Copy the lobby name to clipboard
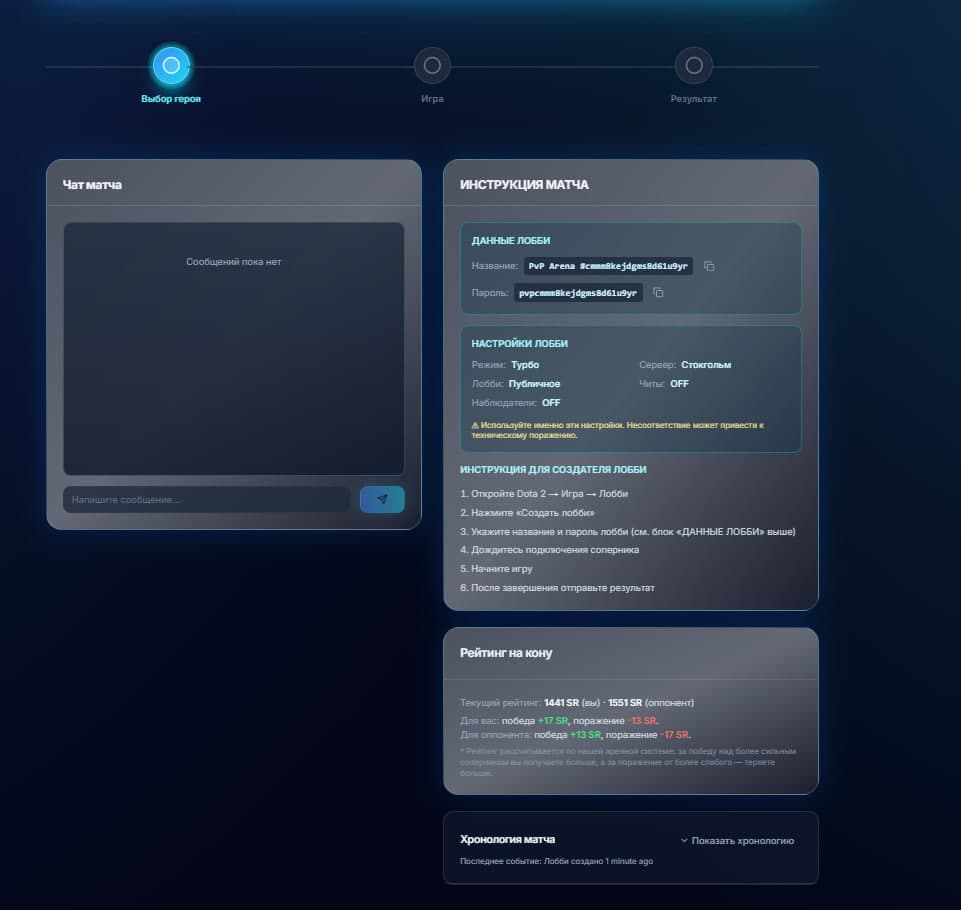The height and width of the screenshot is (910, 961). coord(709,266)
